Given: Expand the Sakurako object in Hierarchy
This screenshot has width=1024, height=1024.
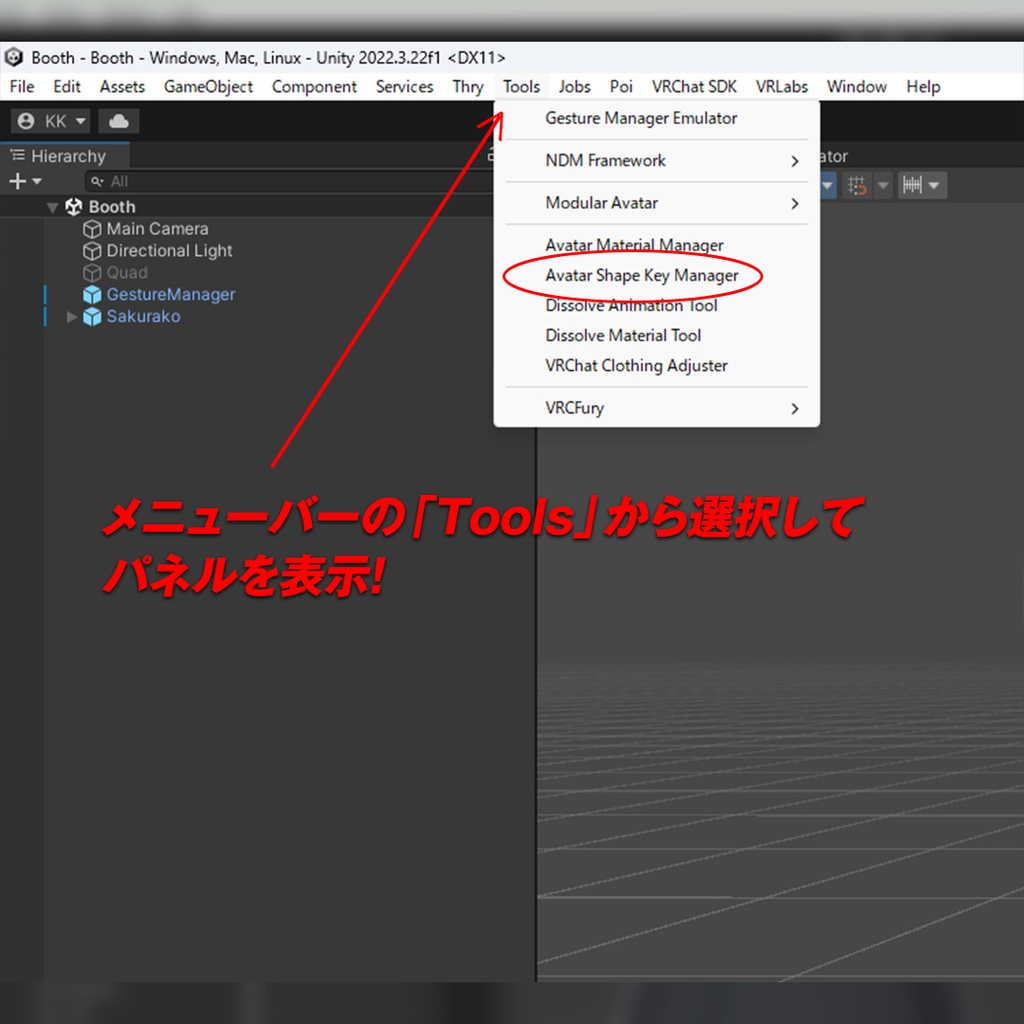Looking at the screenshot, I should (x=70, y=316).
